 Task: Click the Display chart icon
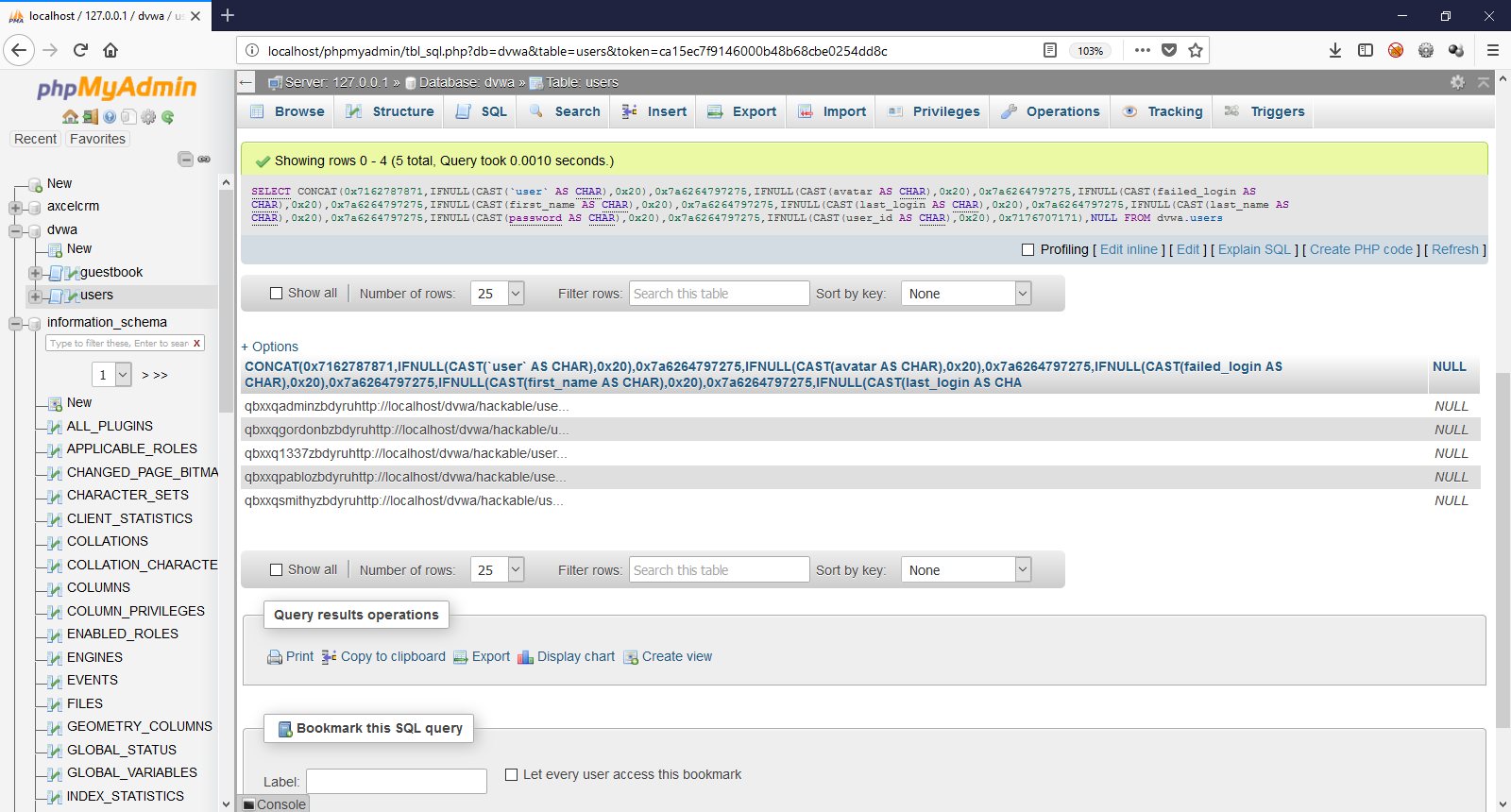pos(525,657)
